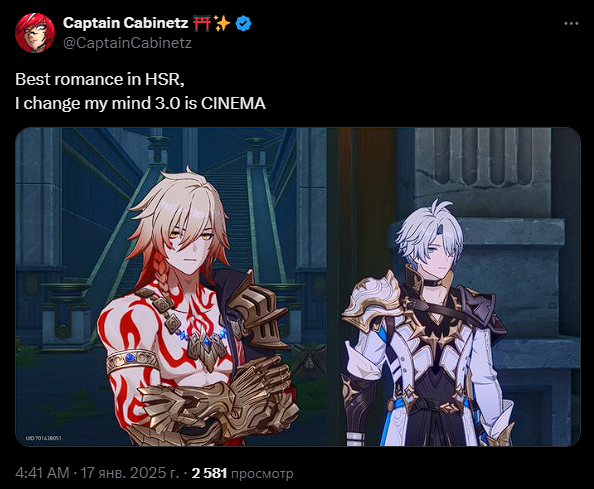Click the "I change my mind 3.0 is CINEMA" line
Viewport: 594px width, 489px height.
click(140, 103)
